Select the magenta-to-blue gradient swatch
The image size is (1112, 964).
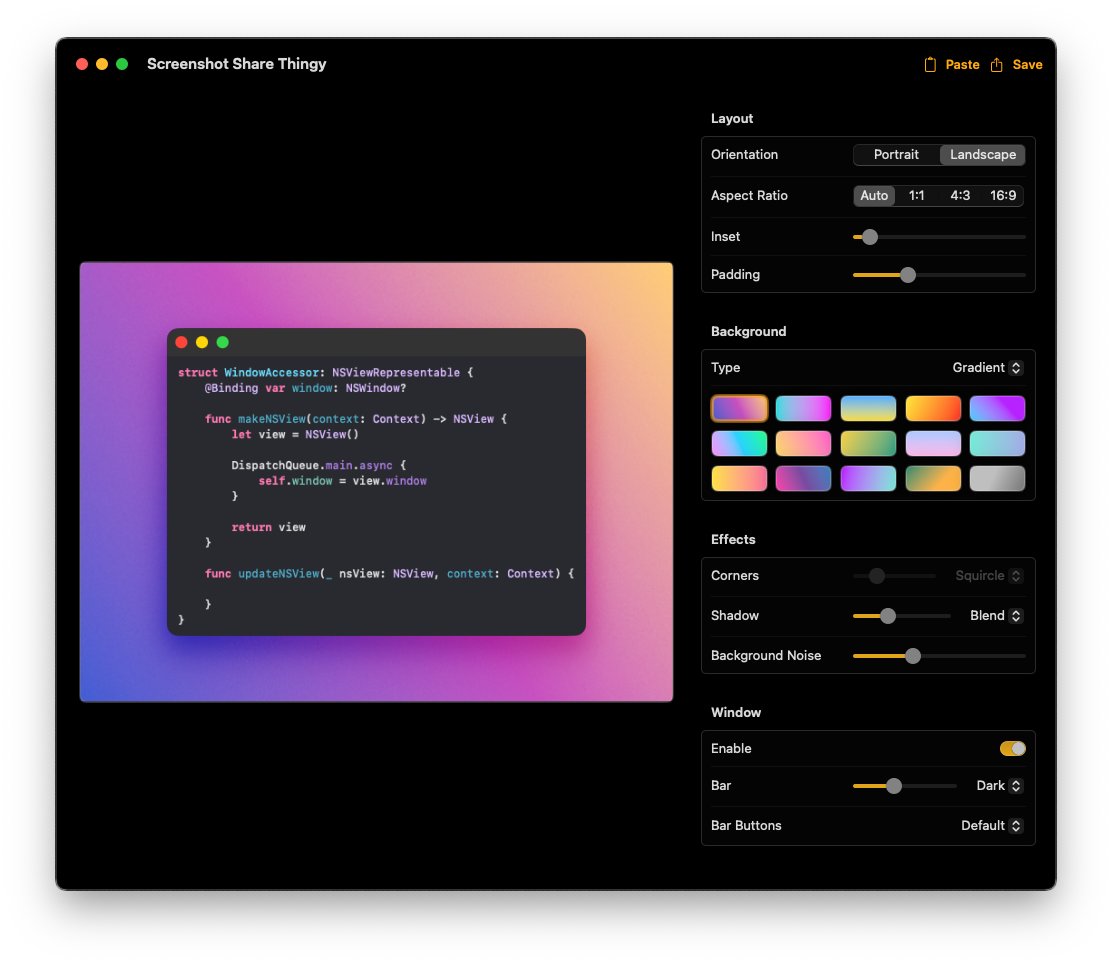tap(803, 479)
